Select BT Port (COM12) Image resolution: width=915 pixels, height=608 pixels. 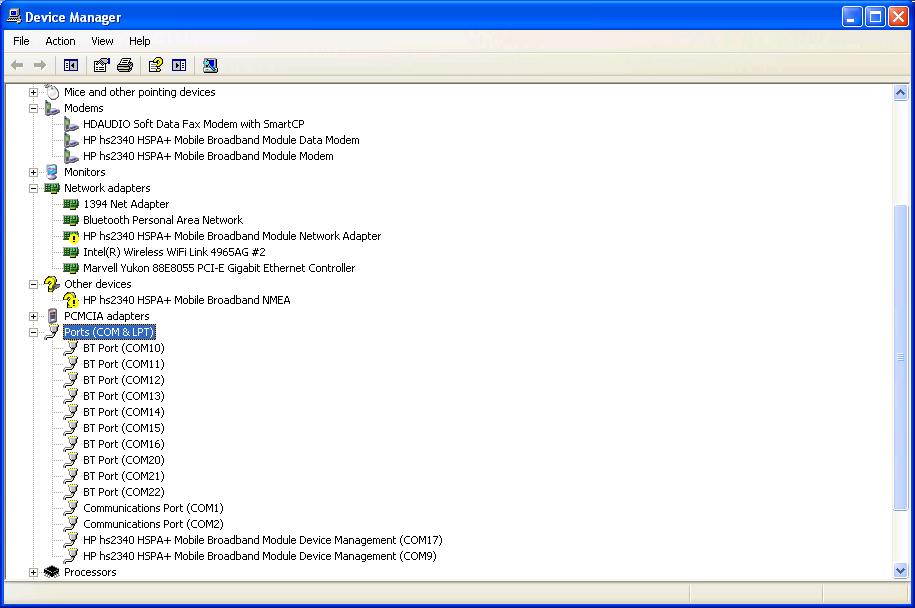coord(124,380)
